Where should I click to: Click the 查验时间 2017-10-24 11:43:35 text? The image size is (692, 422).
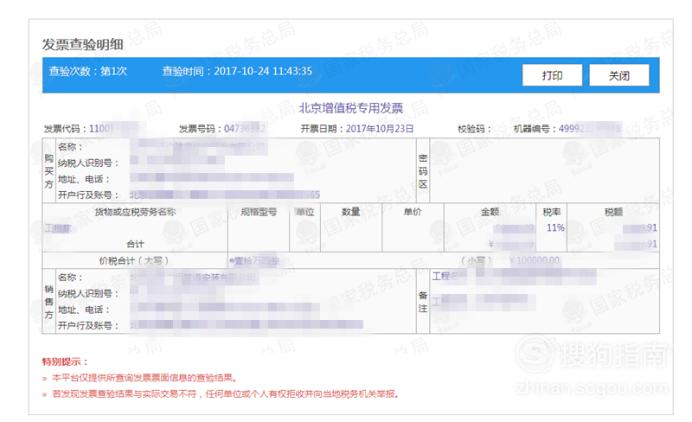[x=237, y=71]
